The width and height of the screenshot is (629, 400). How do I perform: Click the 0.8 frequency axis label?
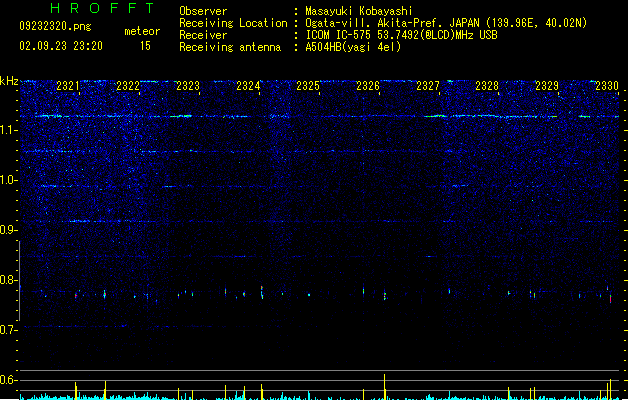pos(8,280)
